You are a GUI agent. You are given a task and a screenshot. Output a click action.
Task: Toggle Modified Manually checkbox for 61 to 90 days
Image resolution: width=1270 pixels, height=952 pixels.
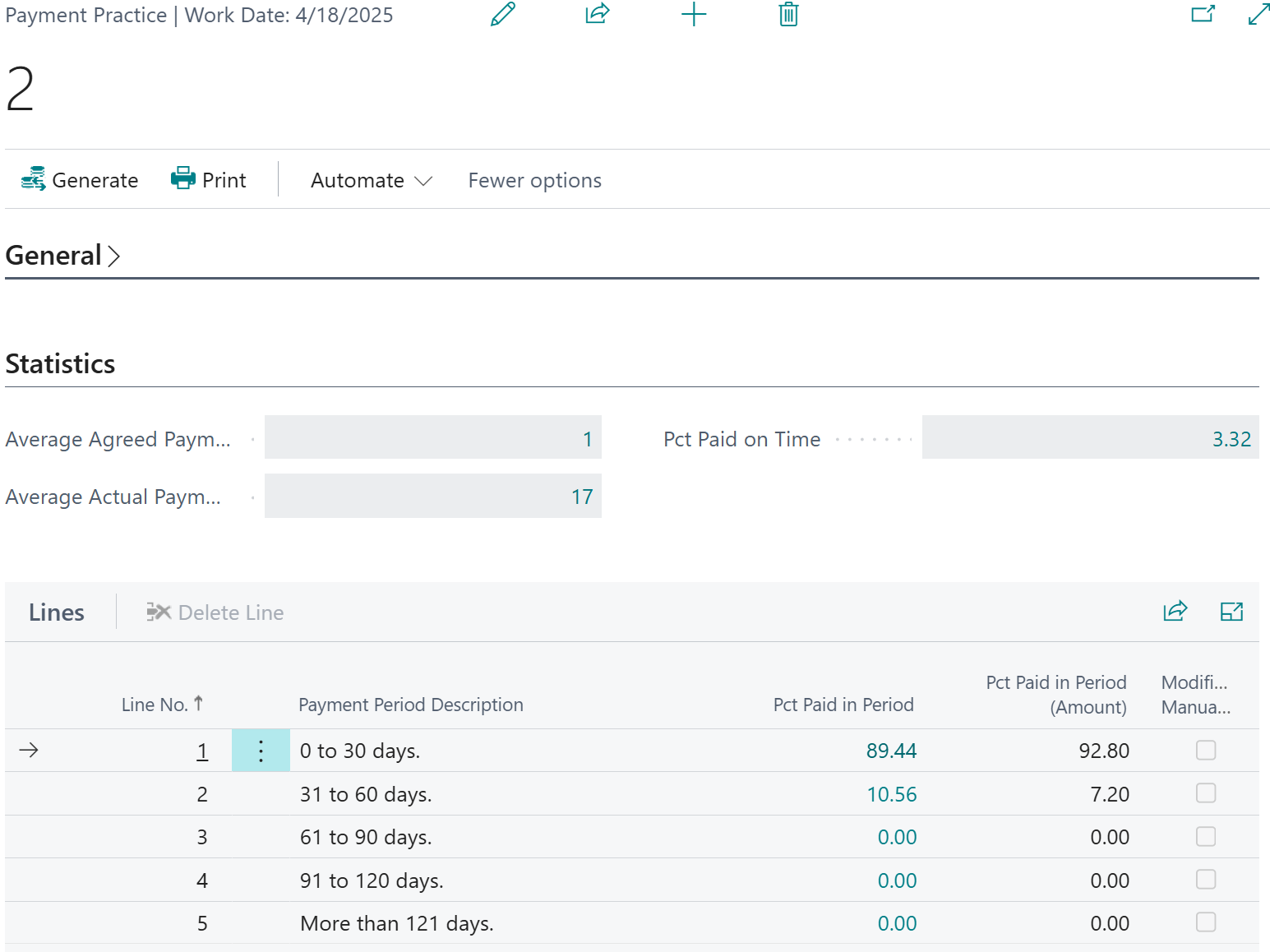1206,836
